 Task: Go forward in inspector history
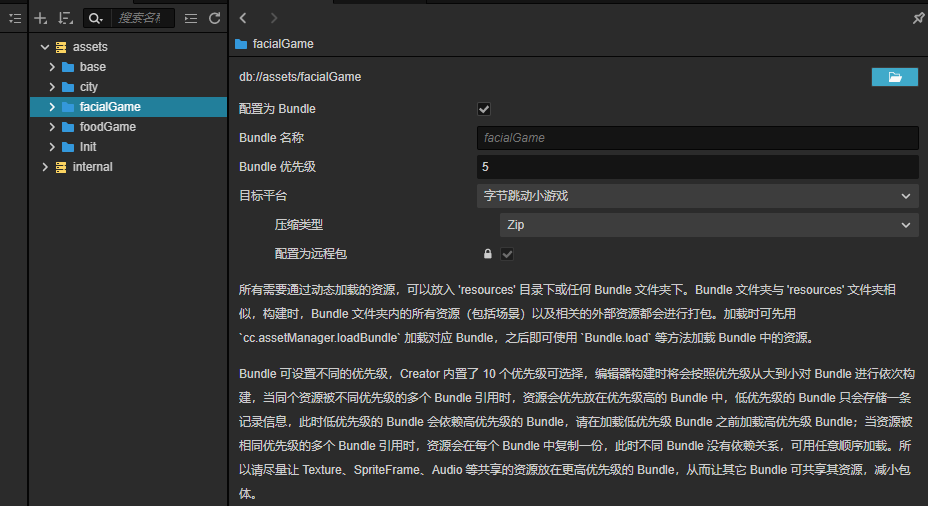[273, 18]
